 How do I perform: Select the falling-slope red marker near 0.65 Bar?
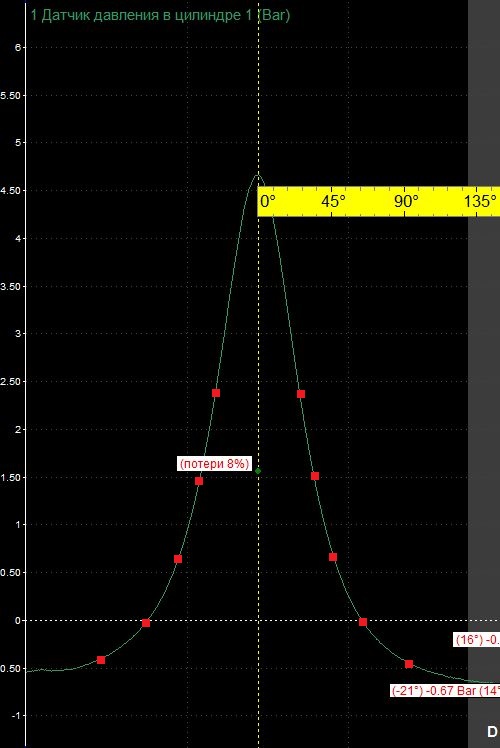pyautogui.click(x=333, y=557)
